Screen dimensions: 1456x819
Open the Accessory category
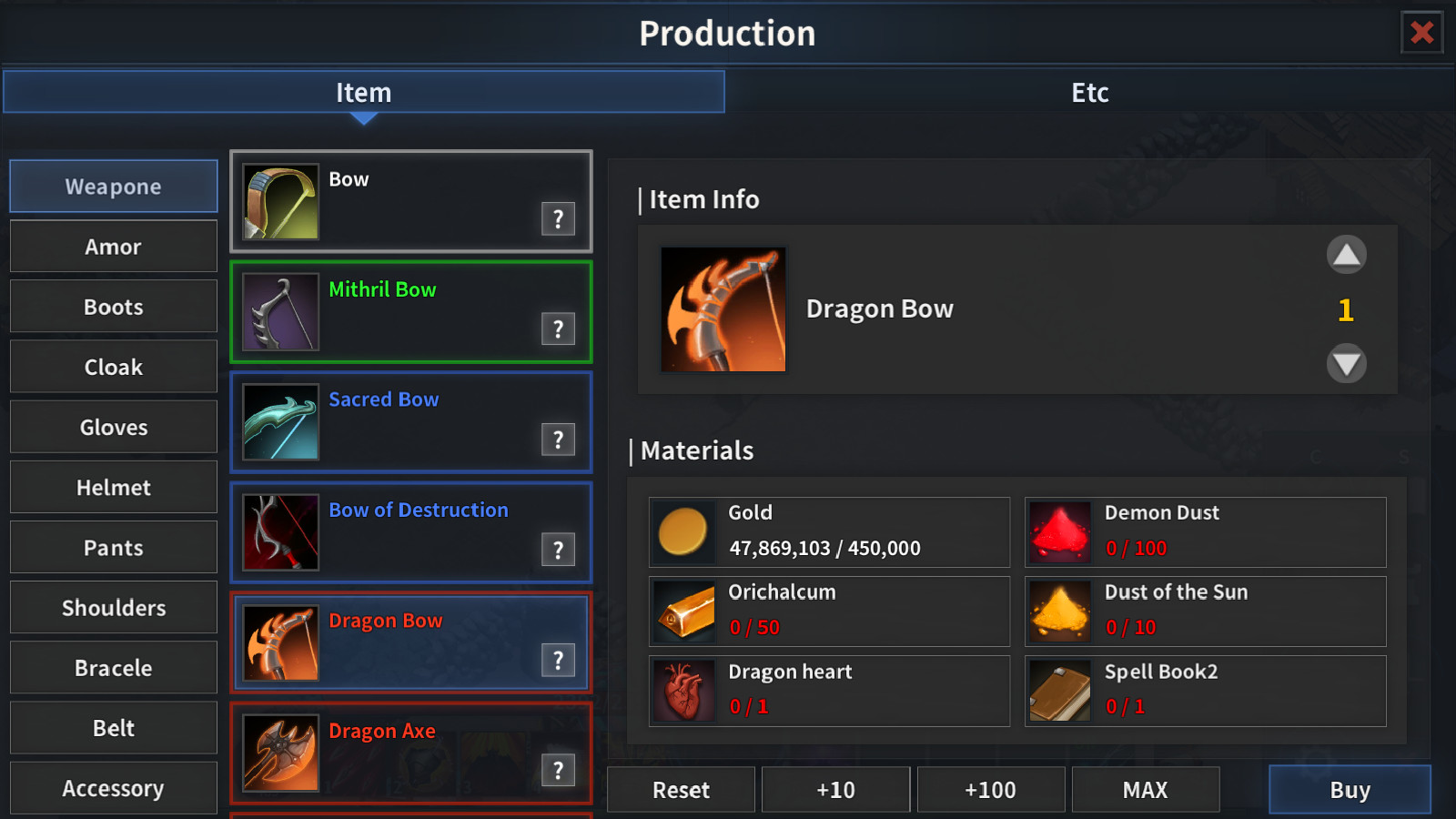pos(114,788)
